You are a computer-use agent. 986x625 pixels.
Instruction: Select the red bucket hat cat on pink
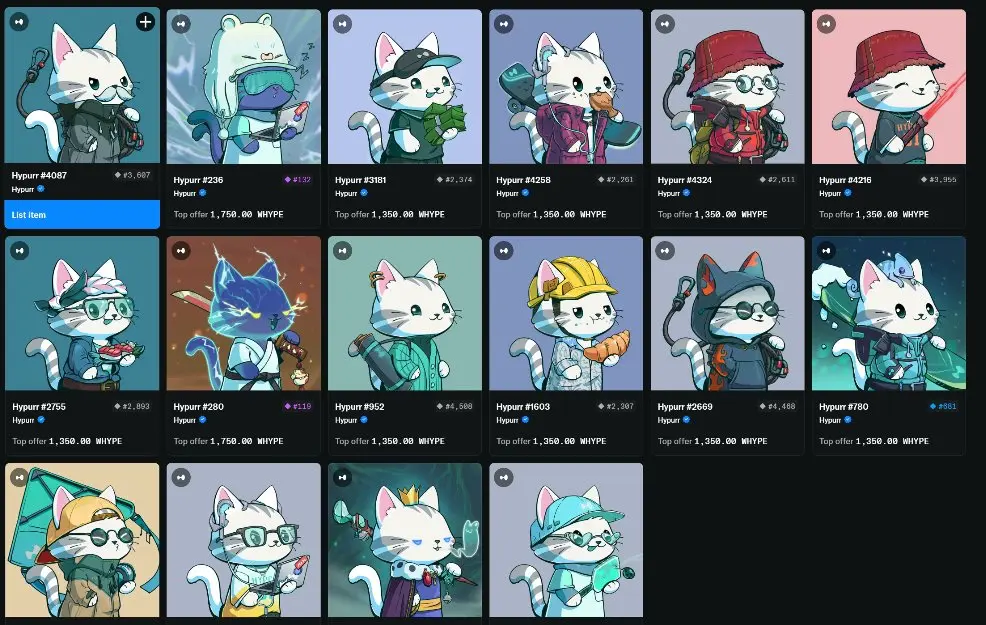(889, 87)
